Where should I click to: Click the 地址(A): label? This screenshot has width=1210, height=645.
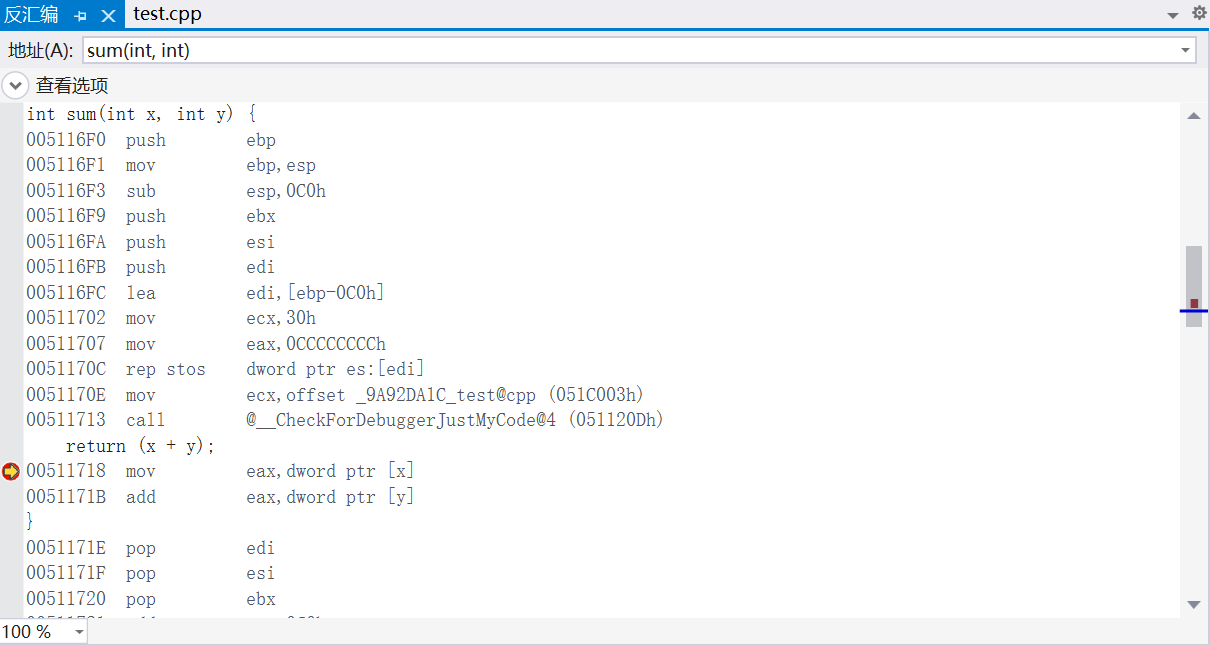[40, 50]
